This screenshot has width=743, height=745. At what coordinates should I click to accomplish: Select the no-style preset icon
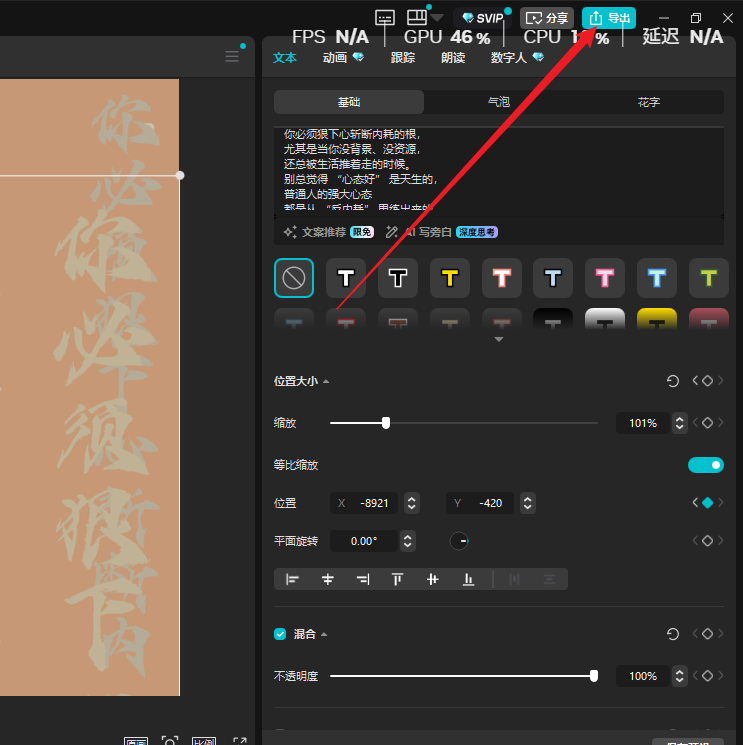(294, 278)
